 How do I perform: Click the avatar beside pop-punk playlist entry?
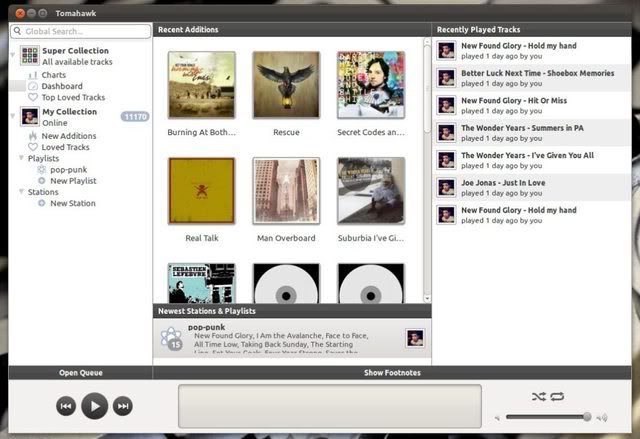[415, 338]
